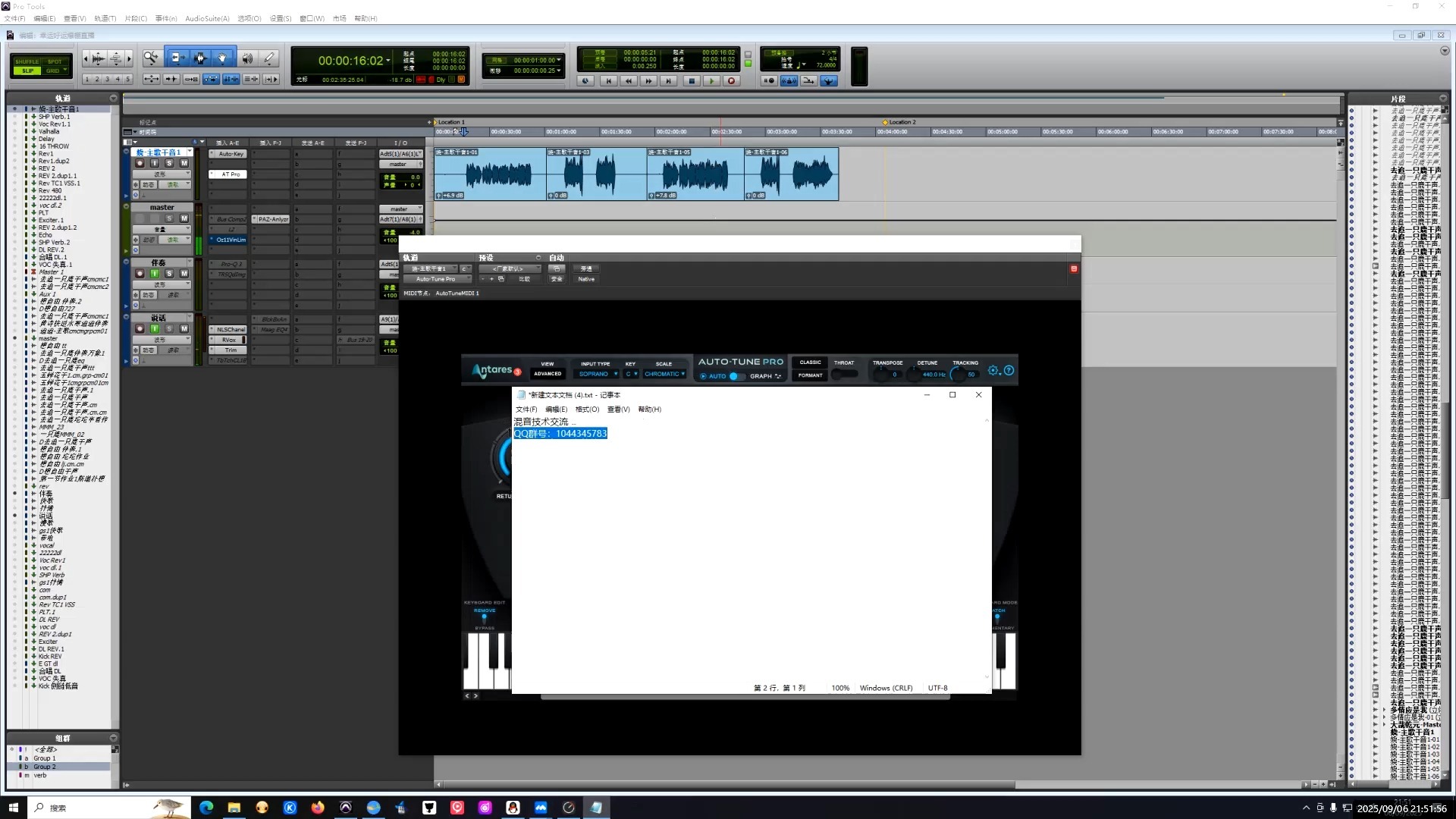The width and height of the screenshot is (1456, 819).
Task: Click red target button in plugin header
Action: [x=1074, y=269]
